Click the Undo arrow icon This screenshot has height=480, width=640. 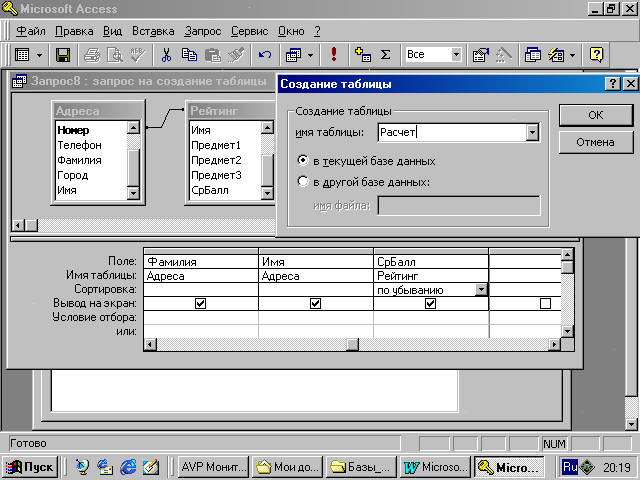(265, 55)
